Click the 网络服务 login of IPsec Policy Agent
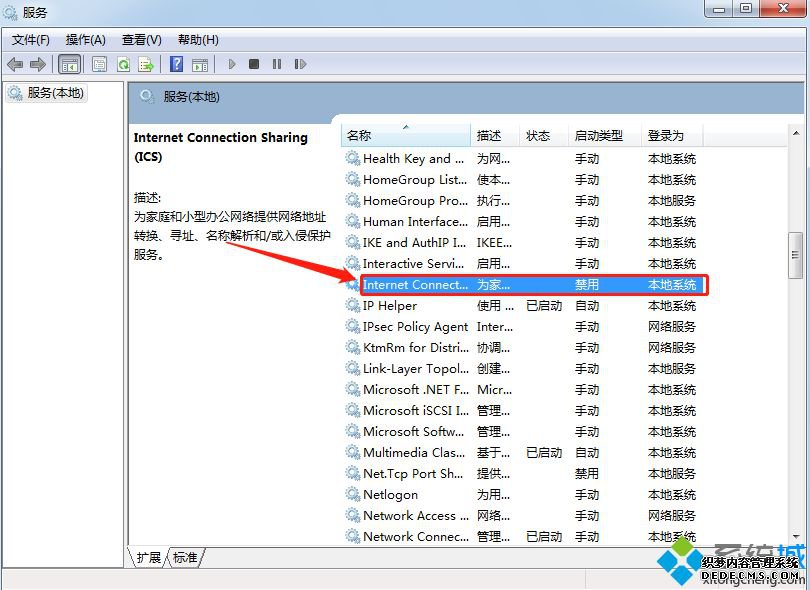The height and width of the screenshot is (590, 810). pos(672,327)
